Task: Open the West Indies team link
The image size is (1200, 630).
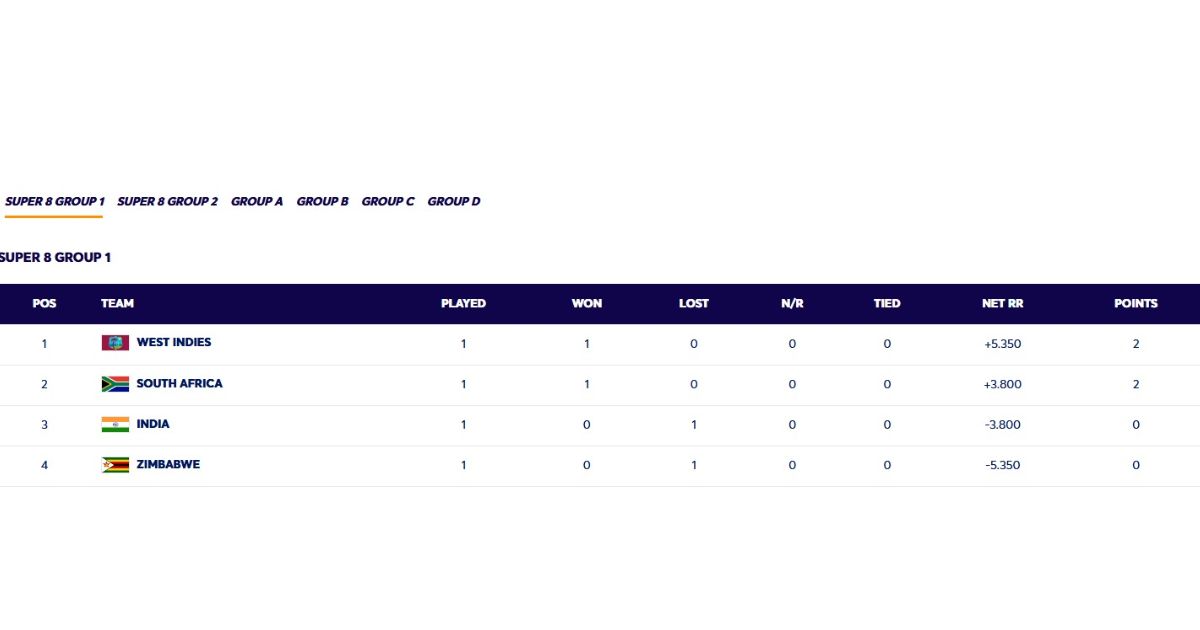Action: [x=174, y=342]
